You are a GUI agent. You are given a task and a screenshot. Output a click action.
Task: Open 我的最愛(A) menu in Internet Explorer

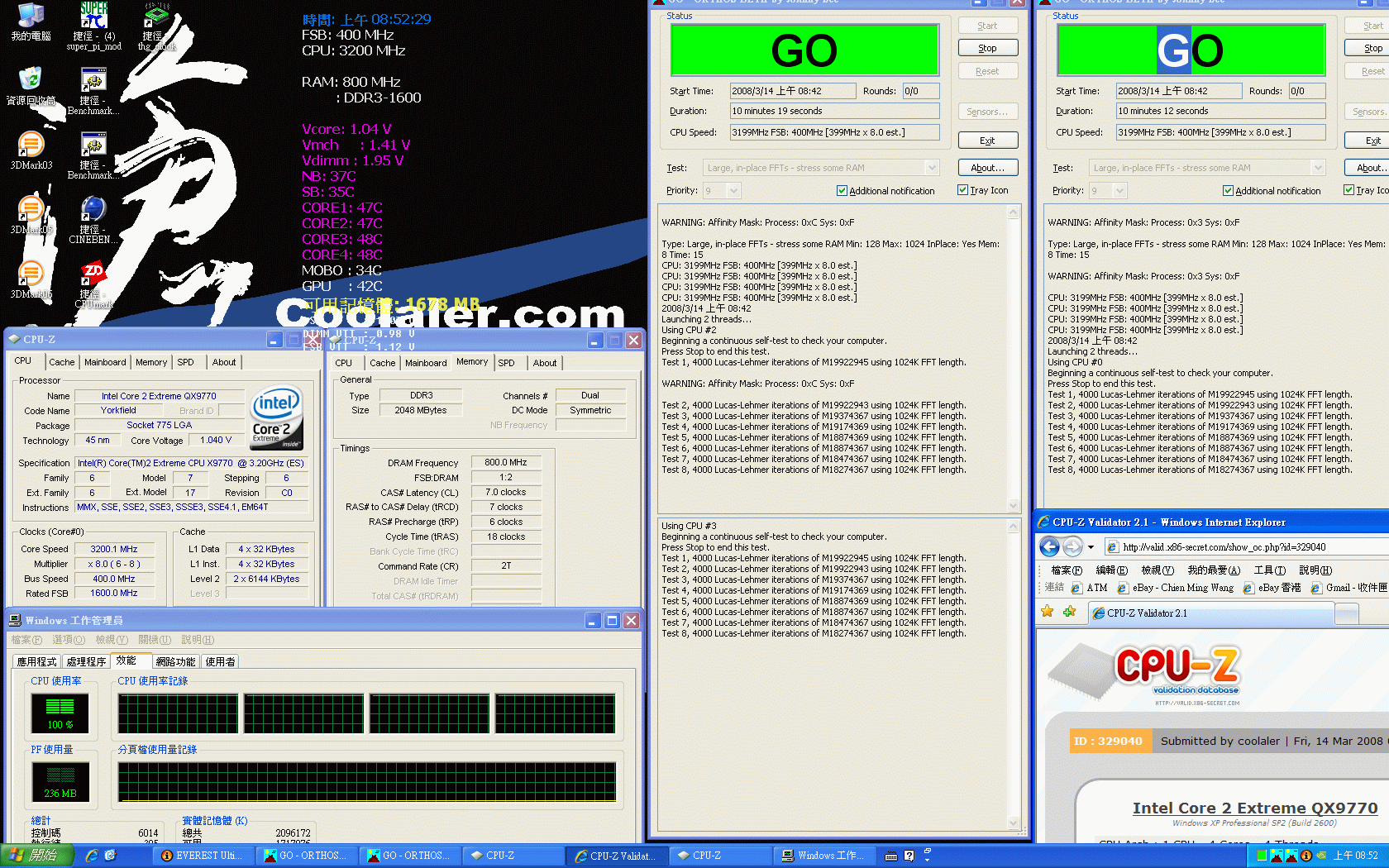click(x=1214, y=570)
